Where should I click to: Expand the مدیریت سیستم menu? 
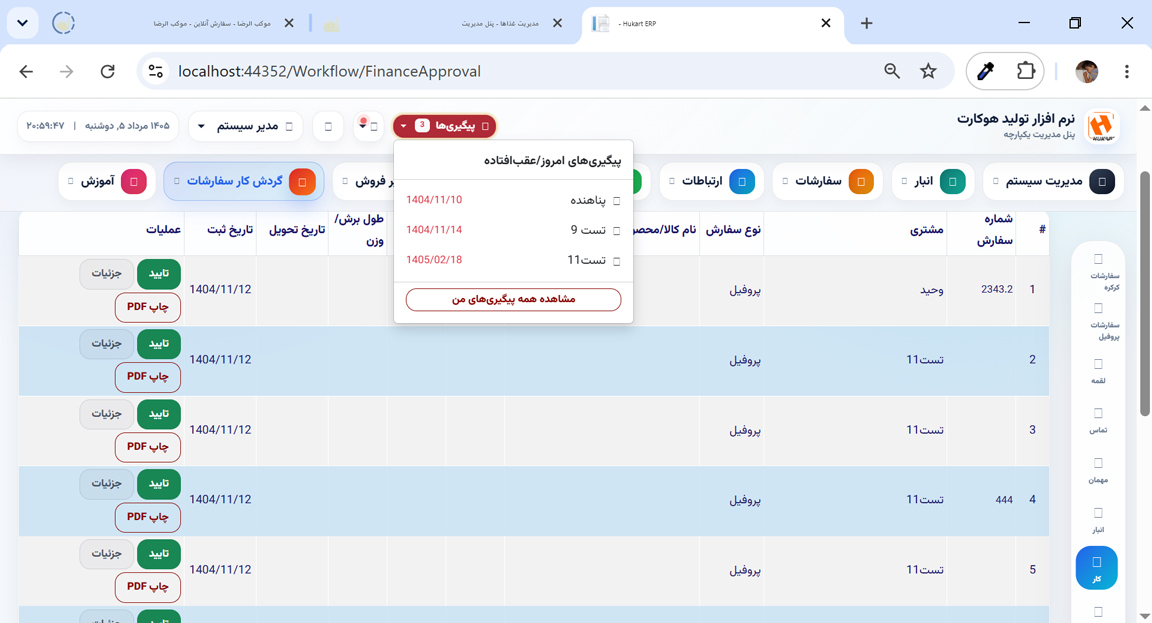tap(1053, 181)
